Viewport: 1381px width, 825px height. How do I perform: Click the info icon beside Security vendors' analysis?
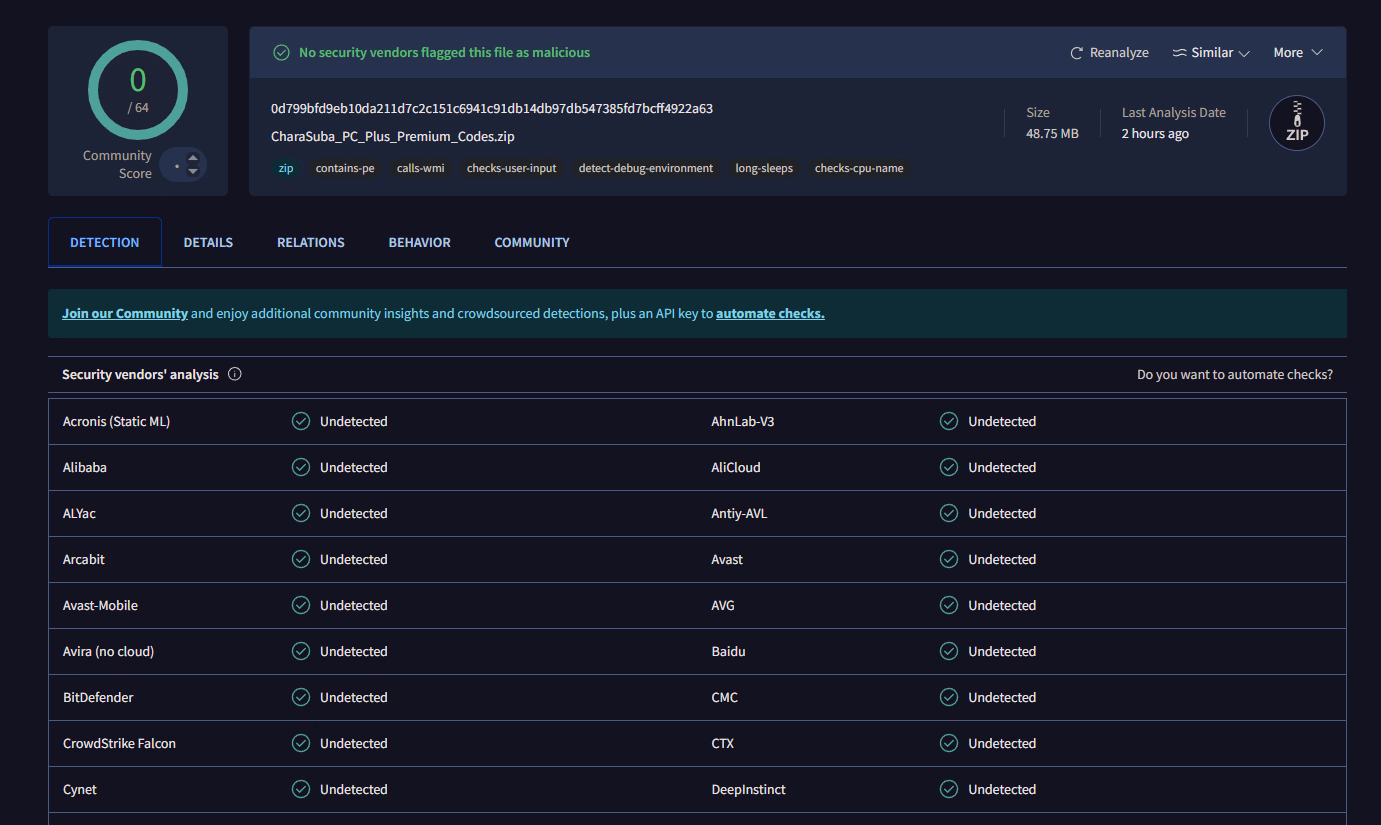[235, 374]
